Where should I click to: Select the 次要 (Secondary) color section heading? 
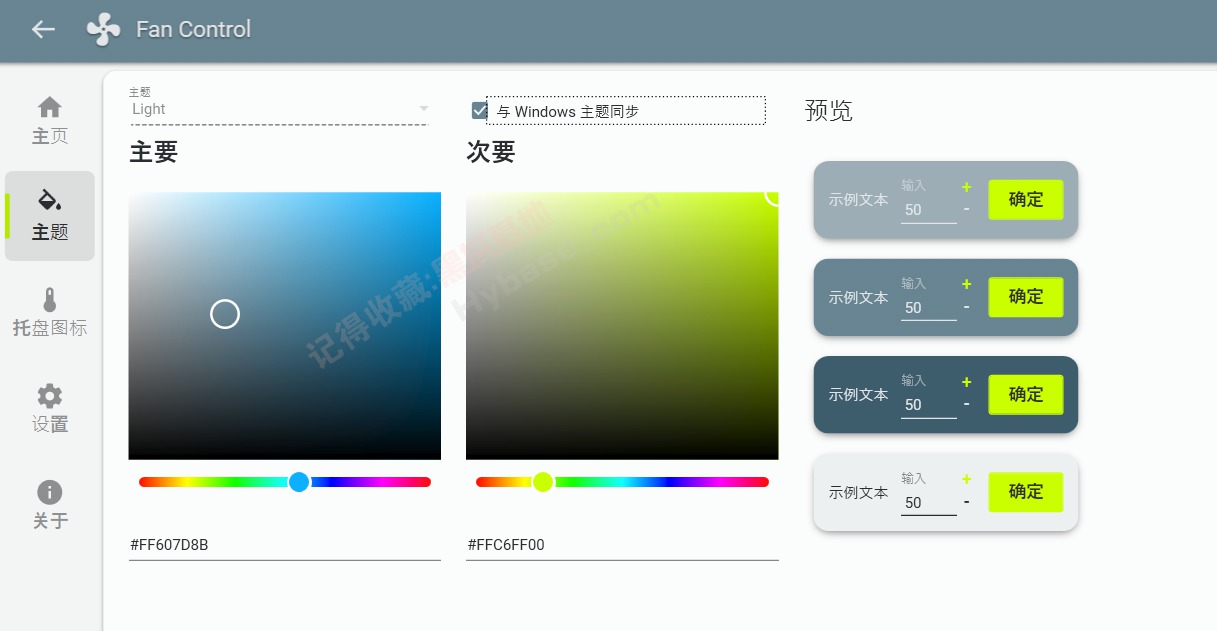(x=491, y=152)
